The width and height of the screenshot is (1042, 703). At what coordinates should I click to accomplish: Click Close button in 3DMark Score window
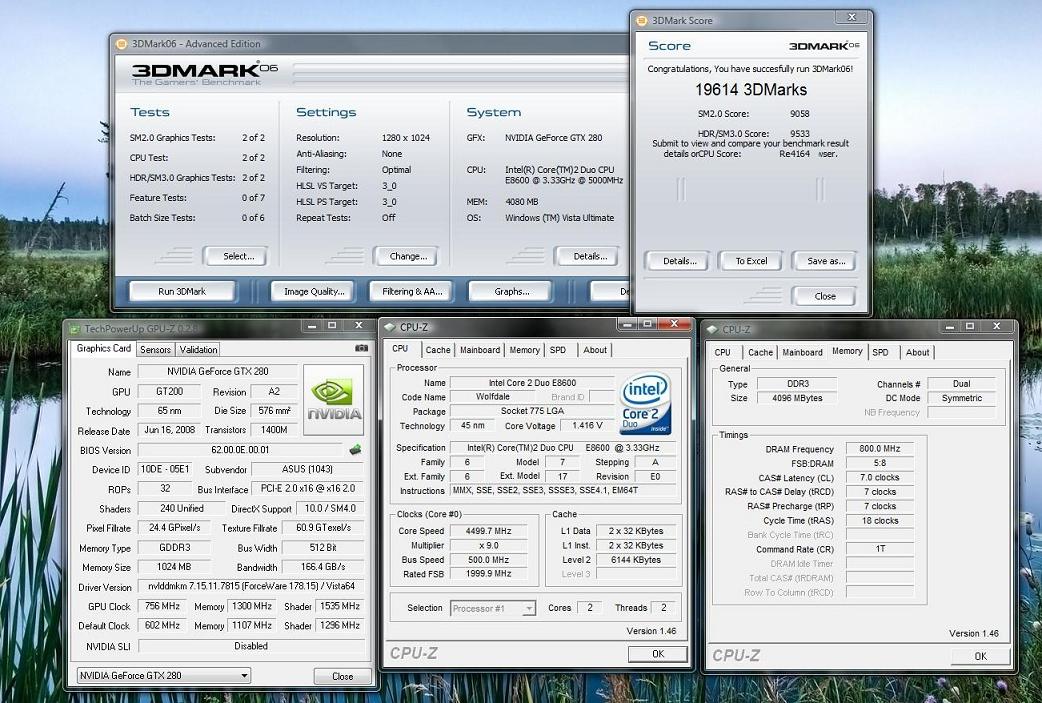point(824,296)
